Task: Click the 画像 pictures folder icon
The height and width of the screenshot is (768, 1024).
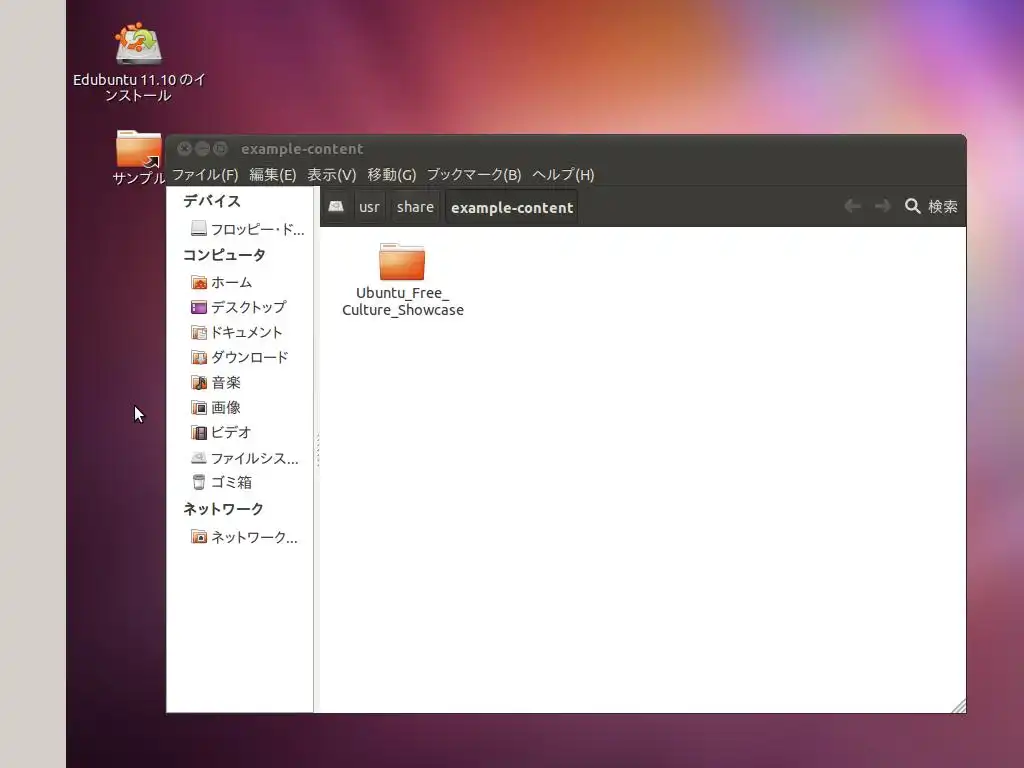Action: click(199, 408)
